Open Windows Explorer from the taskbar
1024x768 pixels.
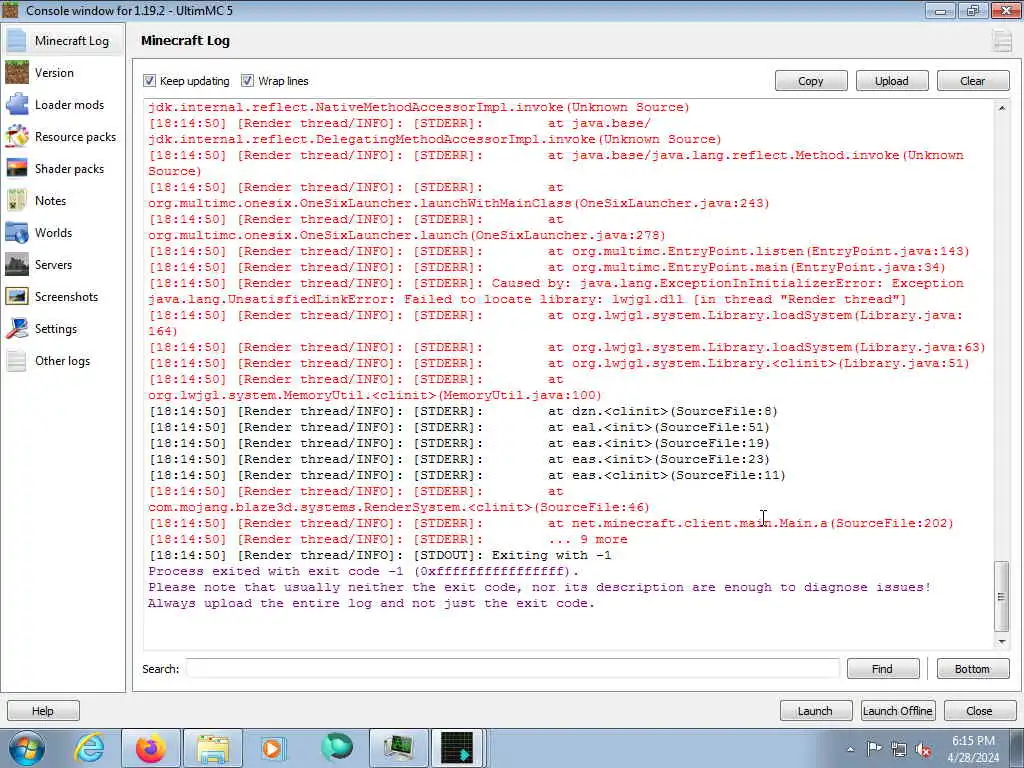click(x=213, y=748)
